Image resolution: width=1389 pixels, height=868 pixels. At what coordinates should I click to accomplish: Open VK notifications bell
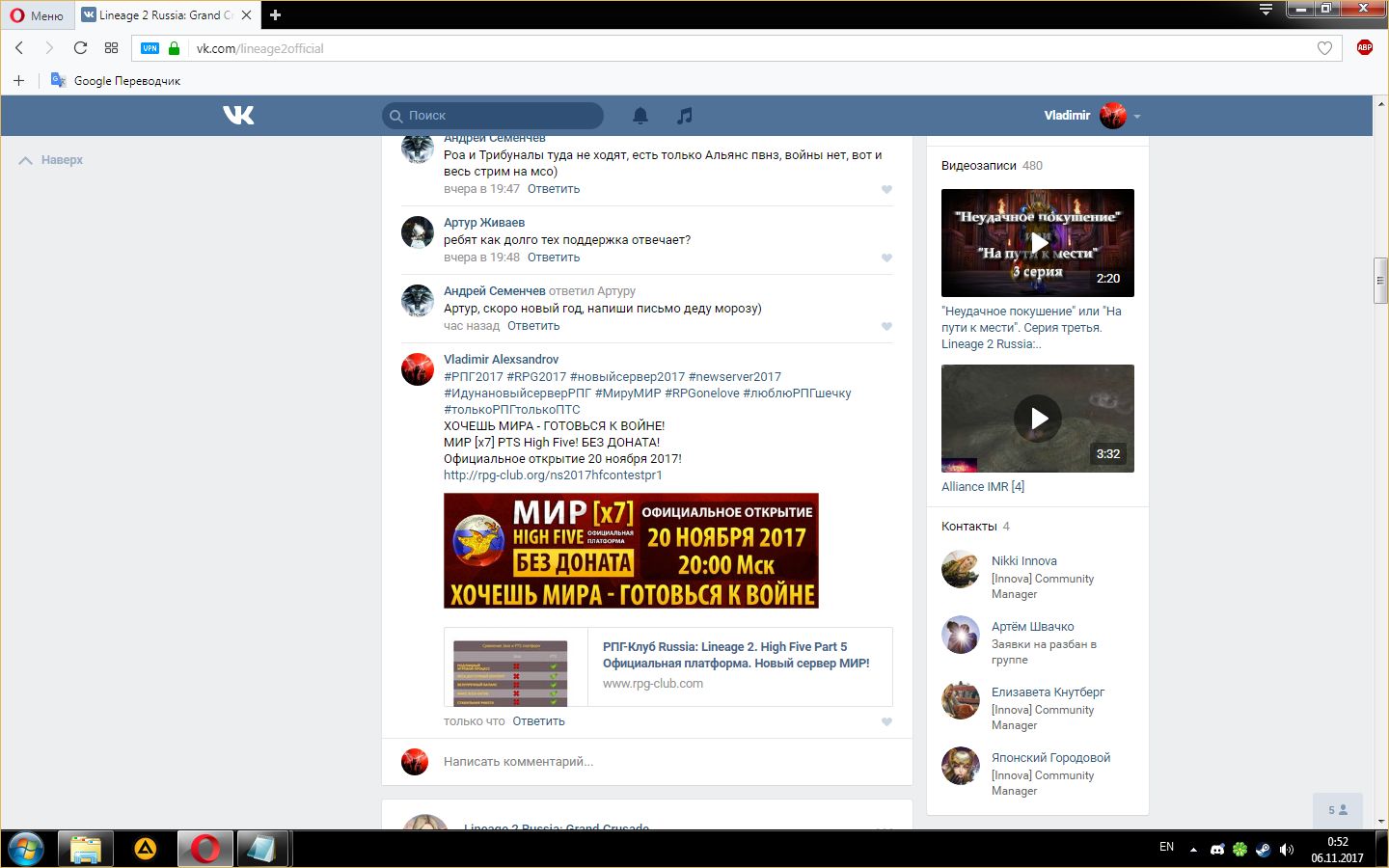click(640, 116)
